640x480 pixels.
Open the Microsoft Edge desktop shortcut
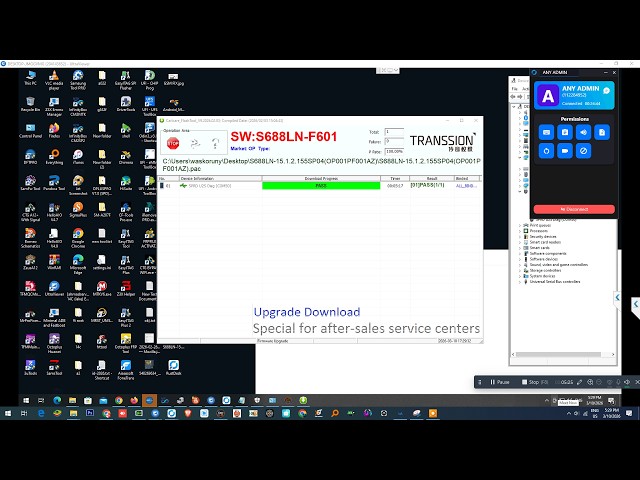pyautogui.click(x=78, y=264)
